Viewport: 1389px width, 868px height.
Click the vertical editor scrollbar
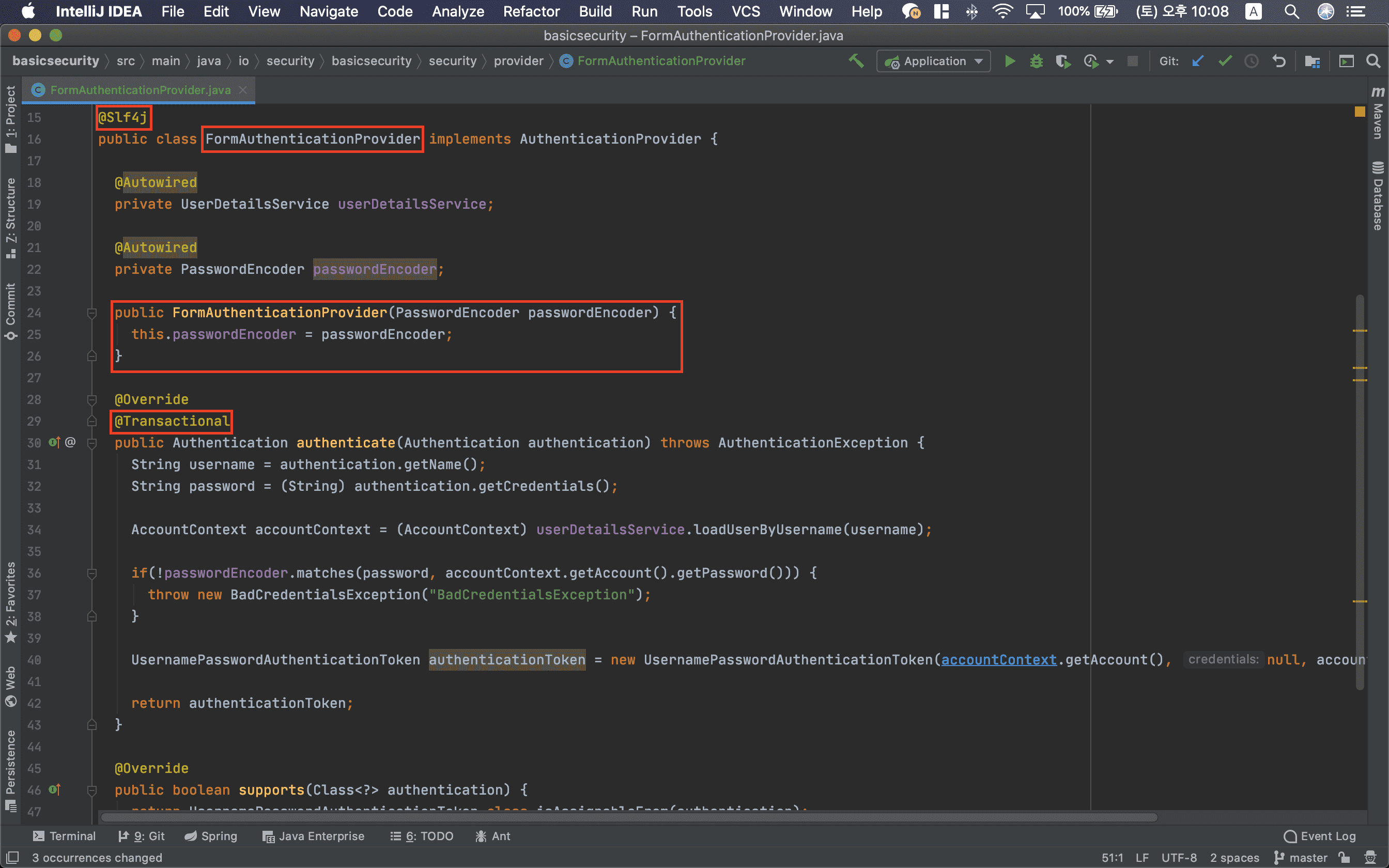1360,492
